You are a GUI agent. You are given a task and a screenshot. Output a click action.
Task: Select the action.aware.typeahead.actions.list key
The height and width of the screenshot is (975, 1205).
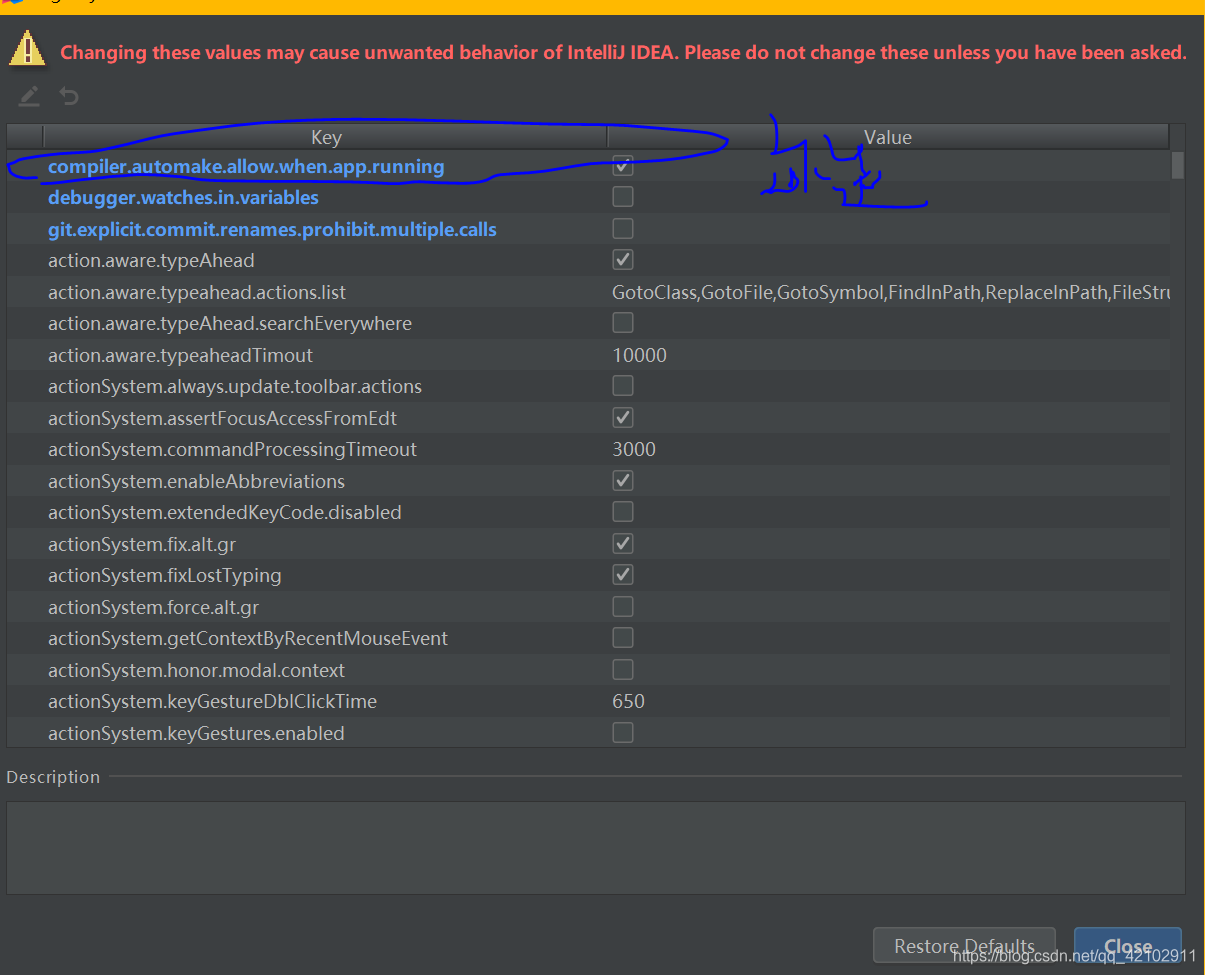pos(197,292)
